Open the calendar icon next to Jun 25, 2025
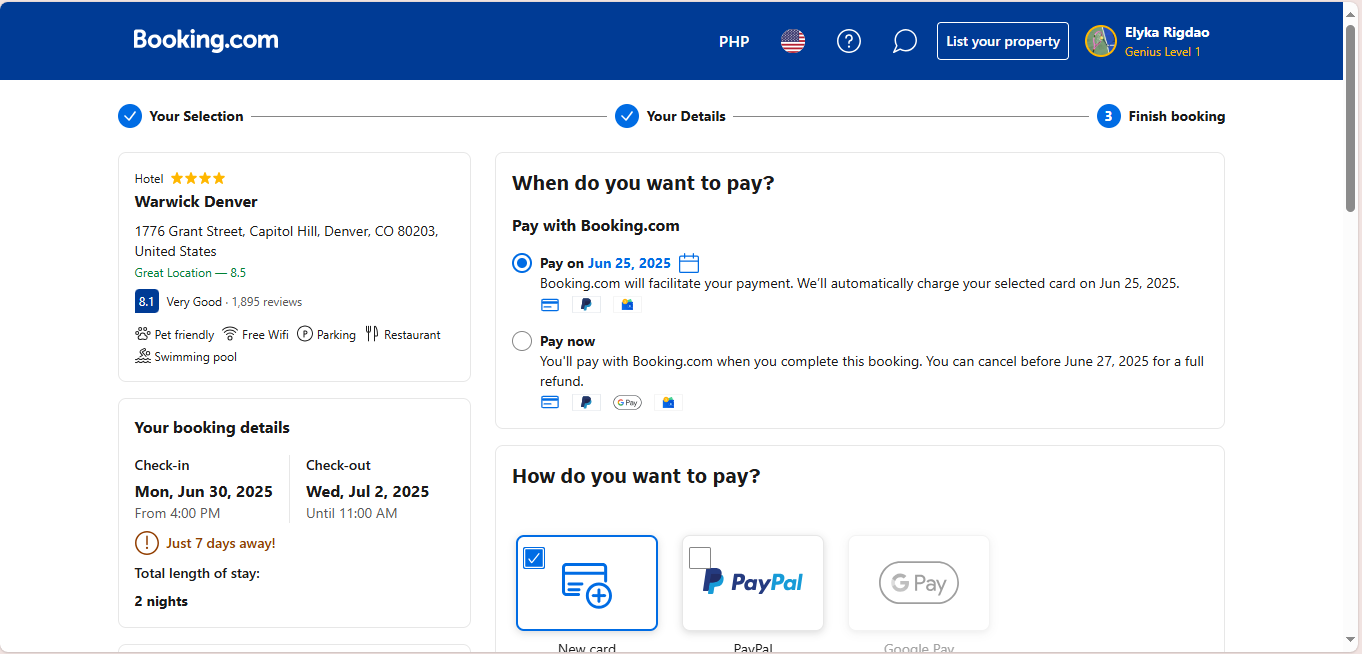 point(689,263)
